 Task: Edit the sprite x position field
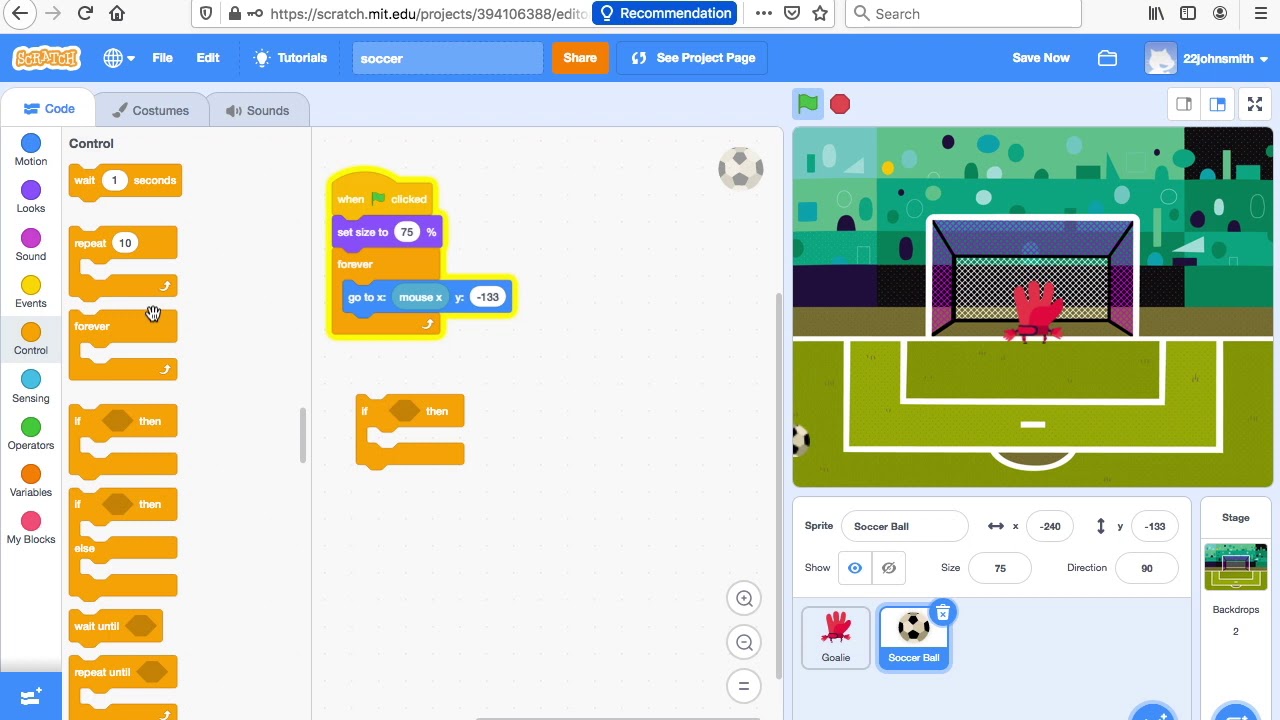1050,526
